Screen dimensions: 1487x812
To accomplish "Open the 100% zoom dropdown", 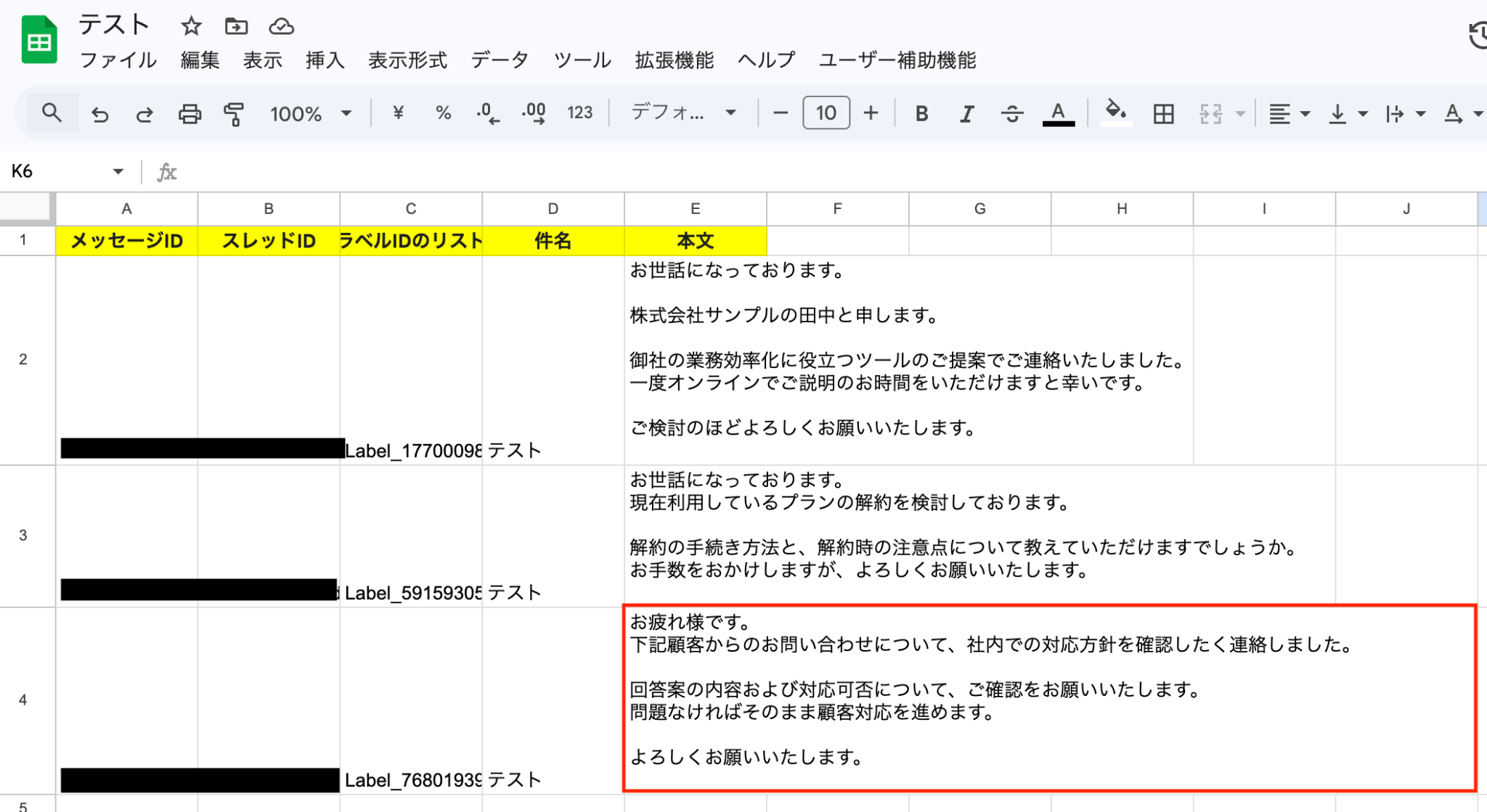I will [x=311, y=114].
